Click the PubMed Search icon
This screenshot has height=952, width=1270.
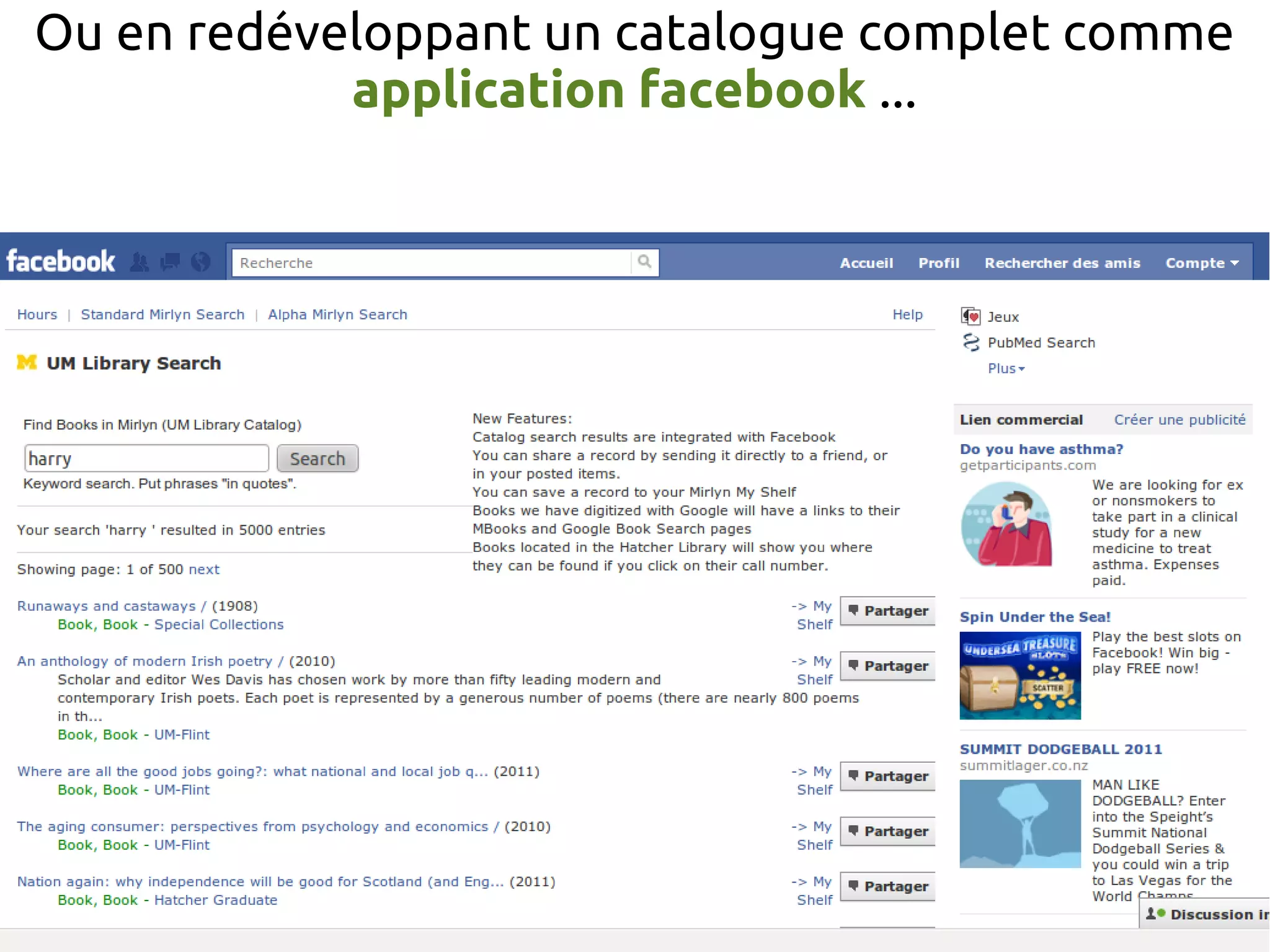[970, 342]
